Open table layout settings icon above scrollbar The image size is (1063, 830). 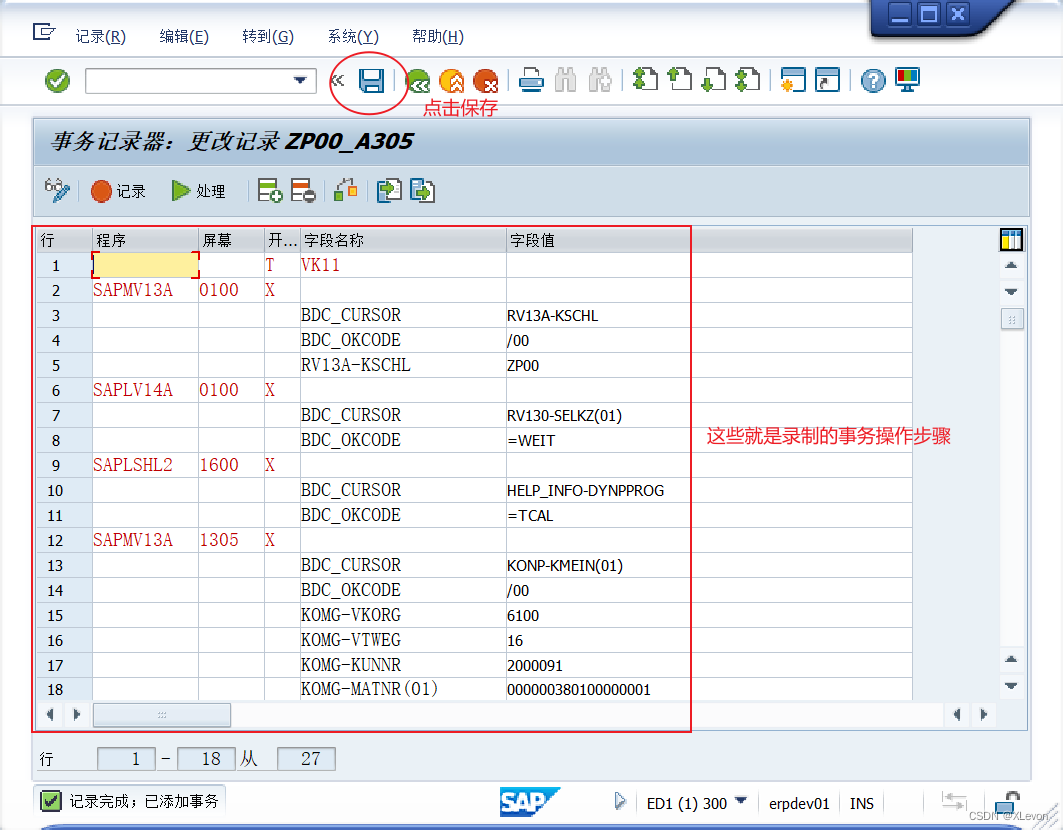1011,239
